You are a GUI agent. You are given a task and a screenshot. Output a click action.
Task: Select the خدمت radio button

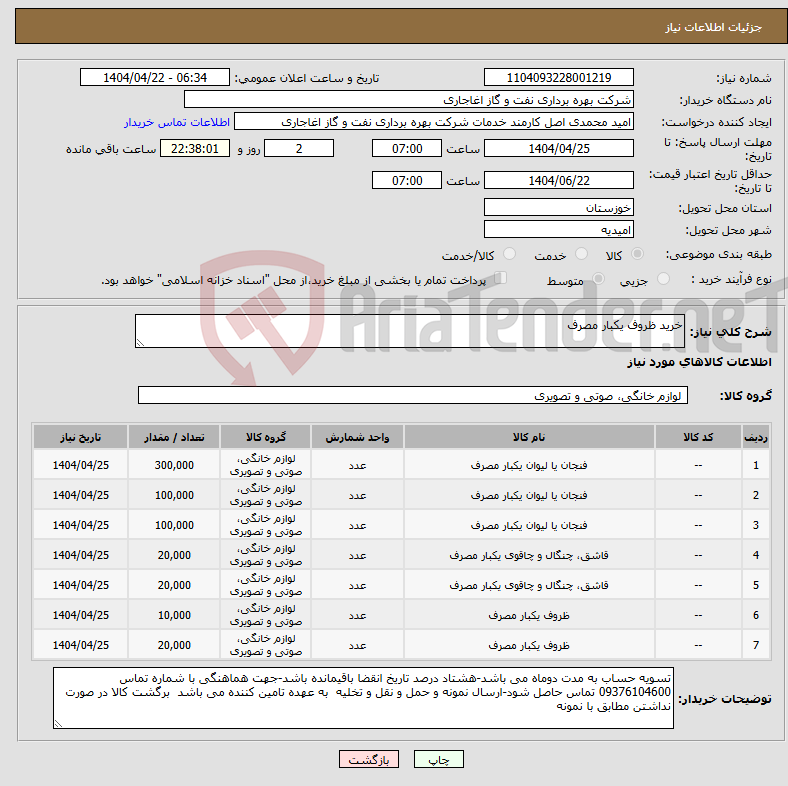click(x=581, y=254)
